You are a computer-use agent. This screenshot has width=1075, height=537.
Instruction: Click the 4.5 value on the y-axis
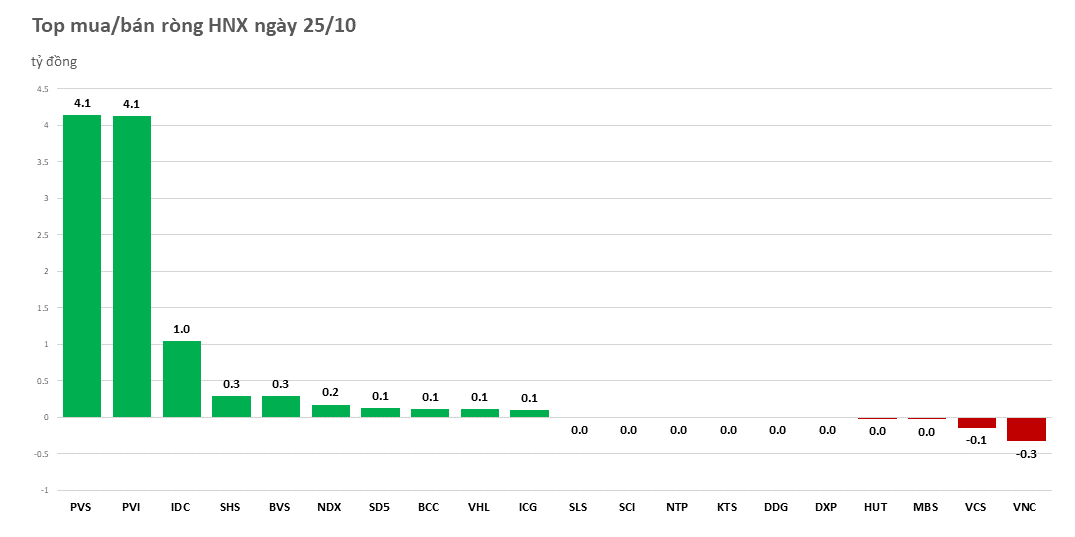42,89
